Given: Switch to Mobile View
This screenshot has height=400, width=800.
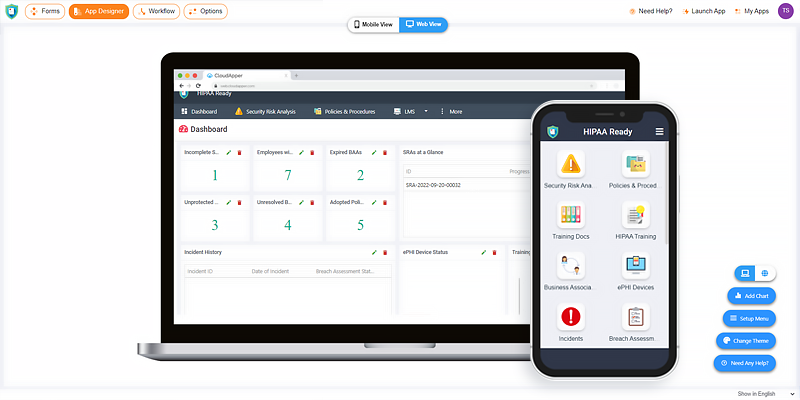Looking at the screenshot, I should coord(373,24).
